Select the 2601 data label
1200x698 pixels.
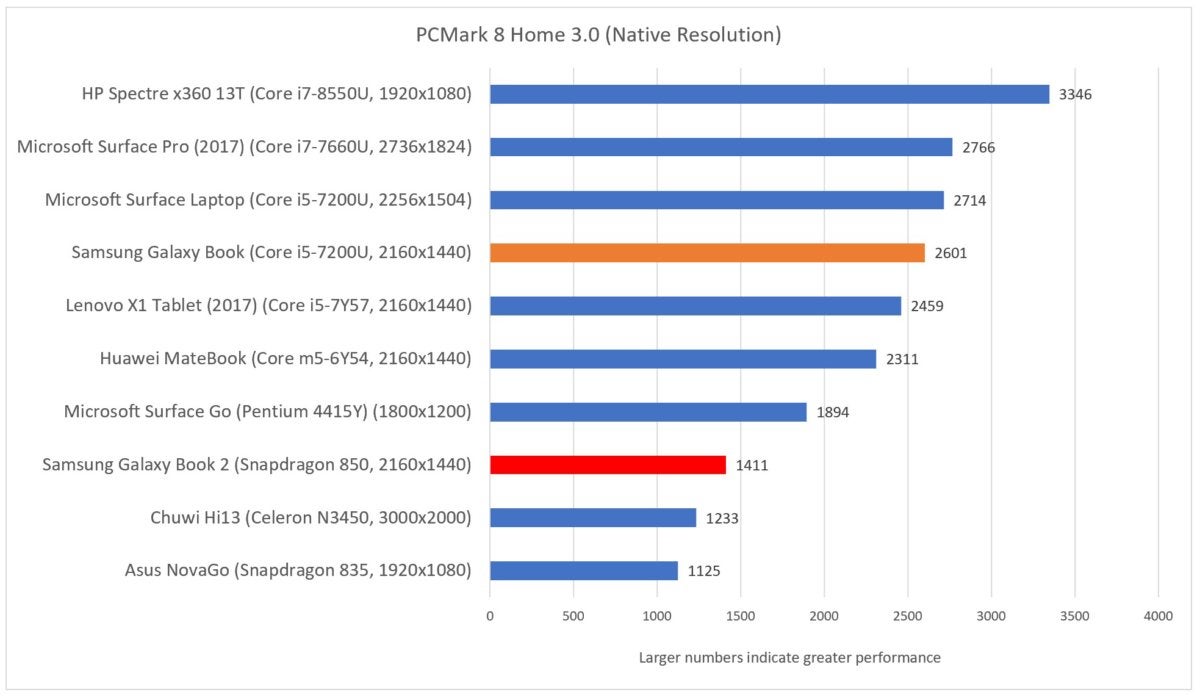(951, 254)
